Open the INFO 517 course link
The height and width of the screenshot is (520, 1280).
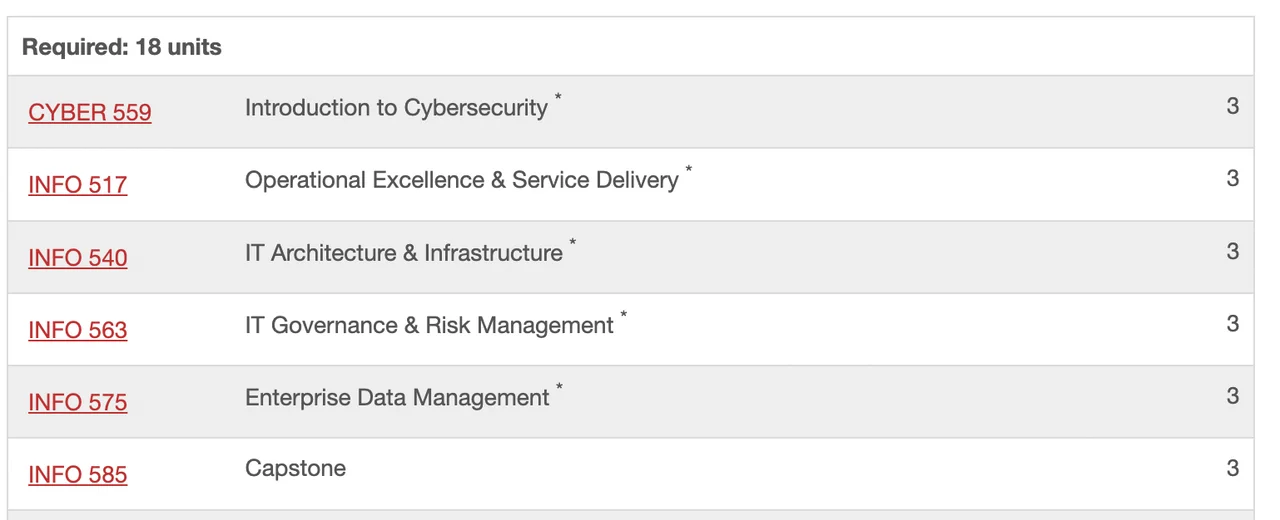click(x=78, y=185)
